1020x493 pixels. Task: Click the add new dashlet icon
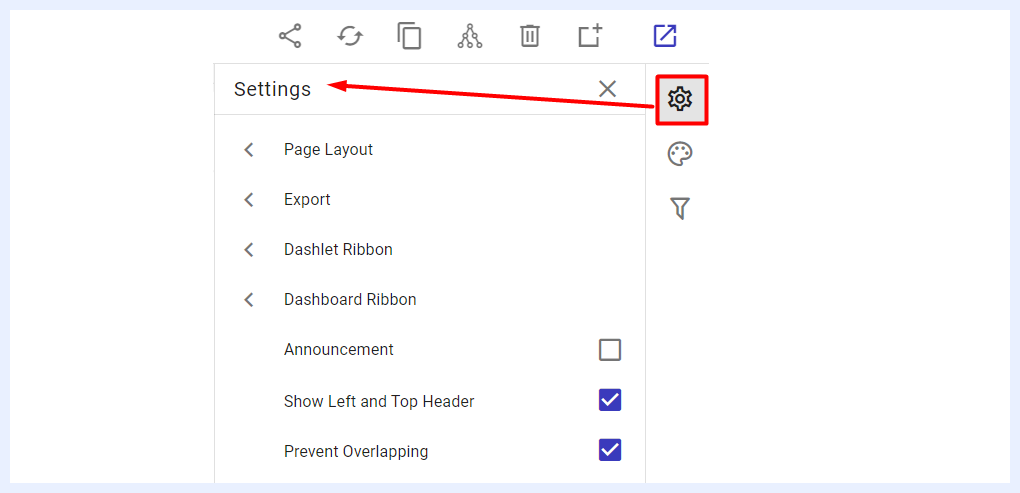[x=591, y=36]
